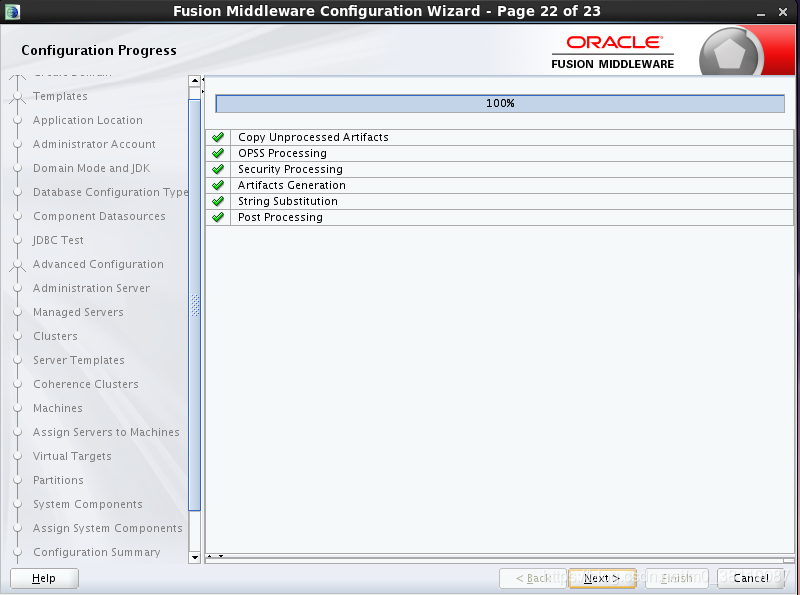Viewport: 800px width, 595px height.
Task: Select the Application Location step
Action: point(88,120)
